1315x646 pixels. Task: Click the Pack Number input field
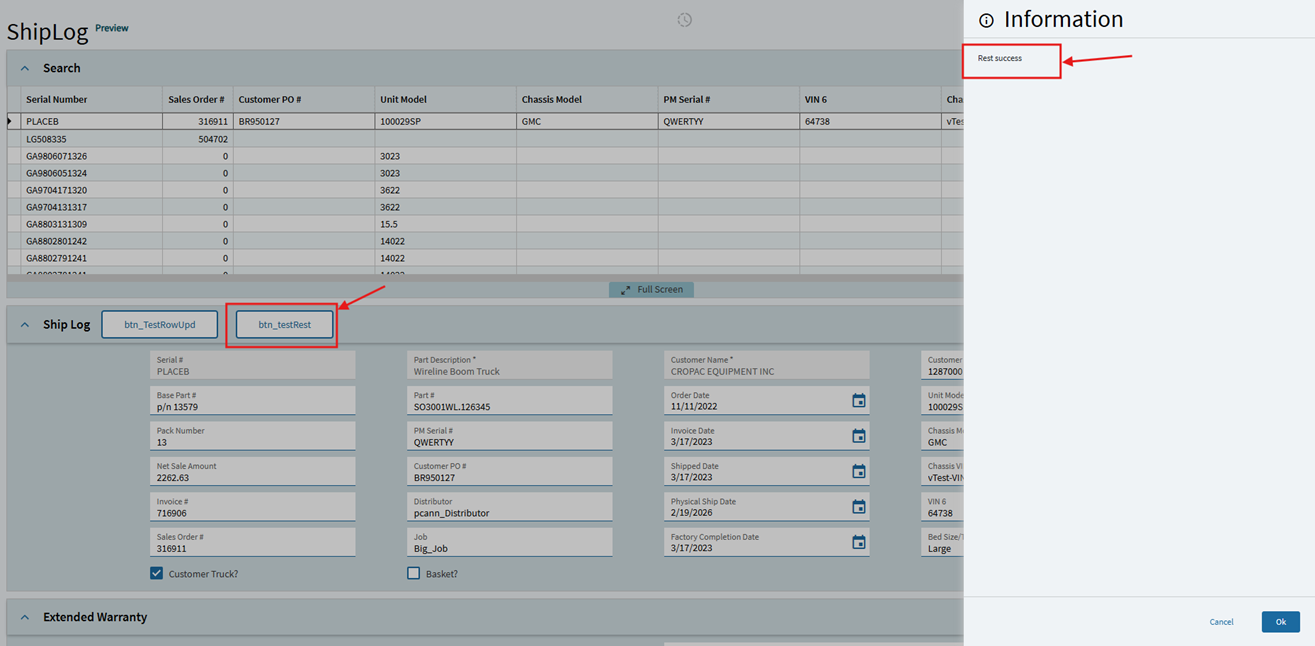252,436
